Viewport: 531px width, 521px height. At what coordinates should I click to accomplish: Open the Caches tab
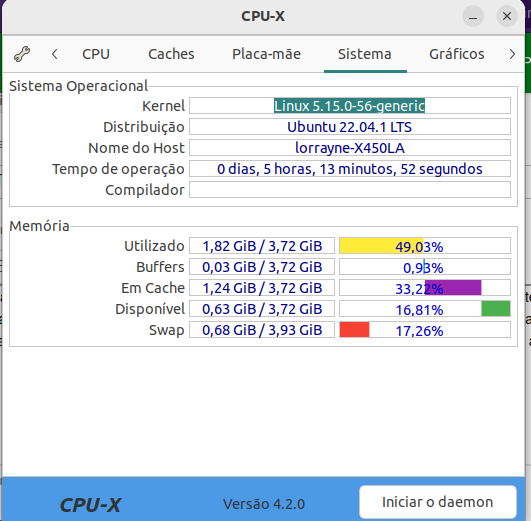click(171, 54)
